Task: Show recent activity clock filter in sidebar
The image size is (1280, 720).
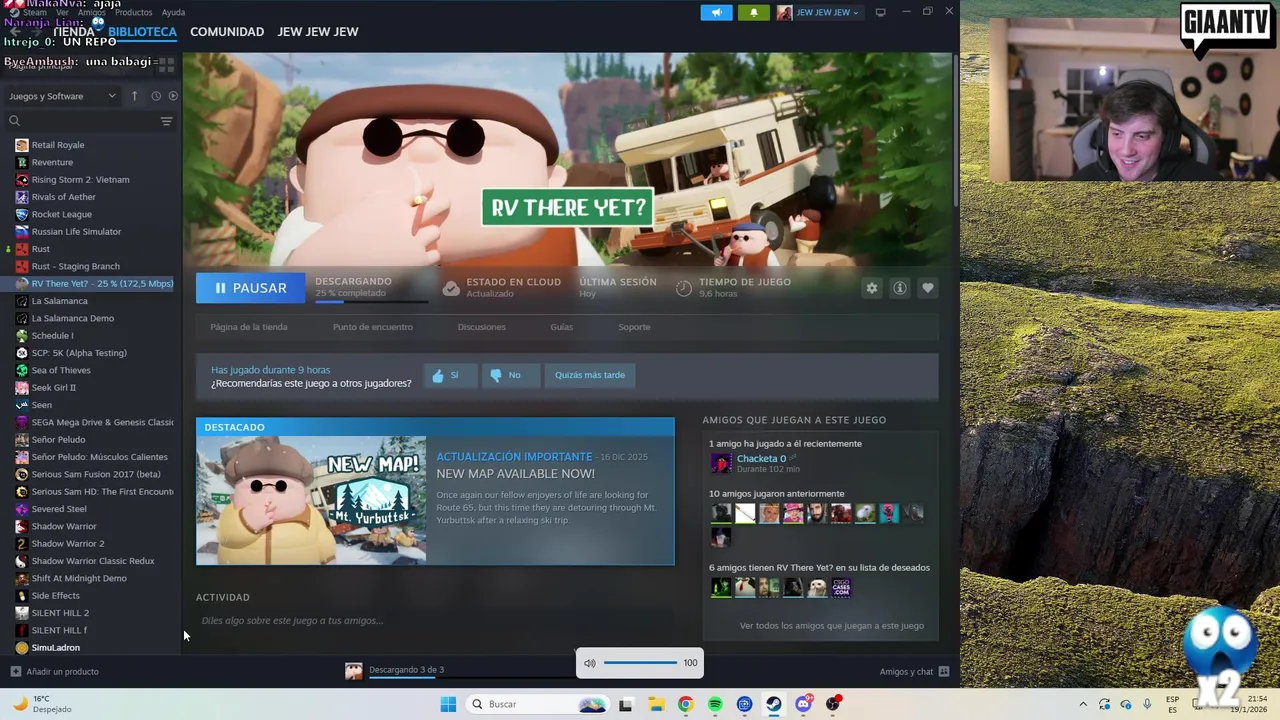Action: point(156,96)
